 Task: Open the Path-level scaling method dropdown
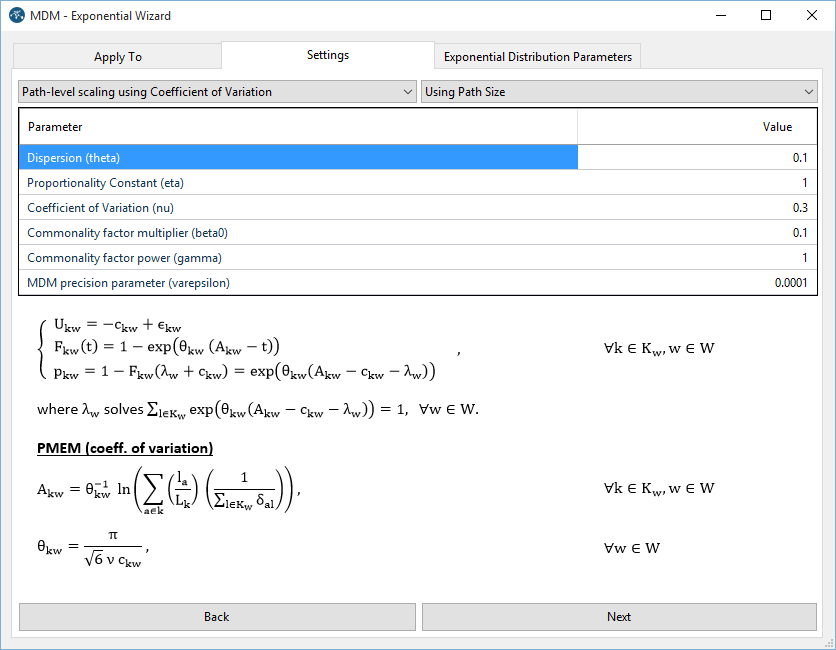point(217,92)
